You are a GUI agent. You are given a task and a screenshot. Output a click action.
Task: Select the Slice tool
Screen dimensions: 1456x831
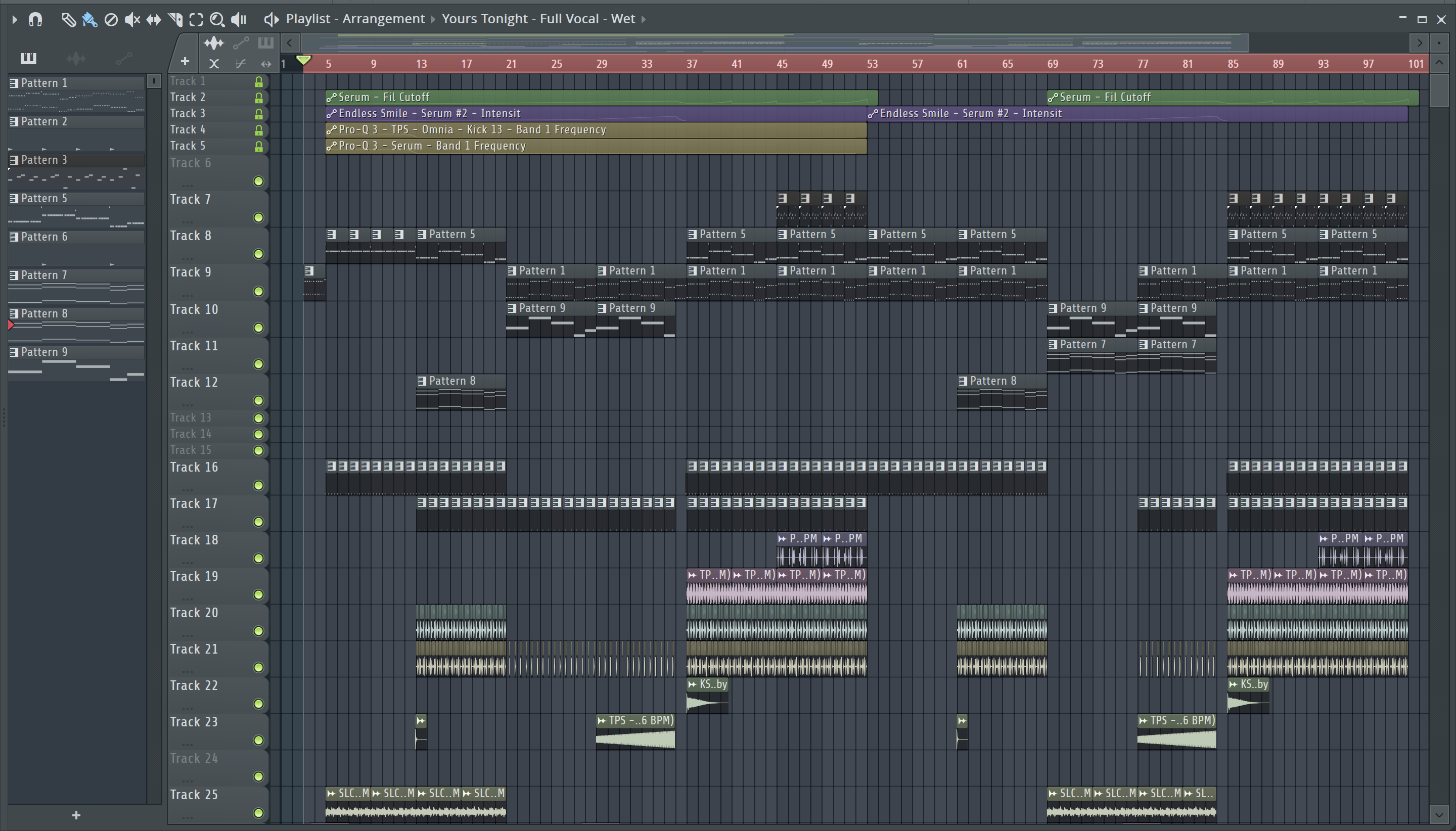click(x=175, y=19)
